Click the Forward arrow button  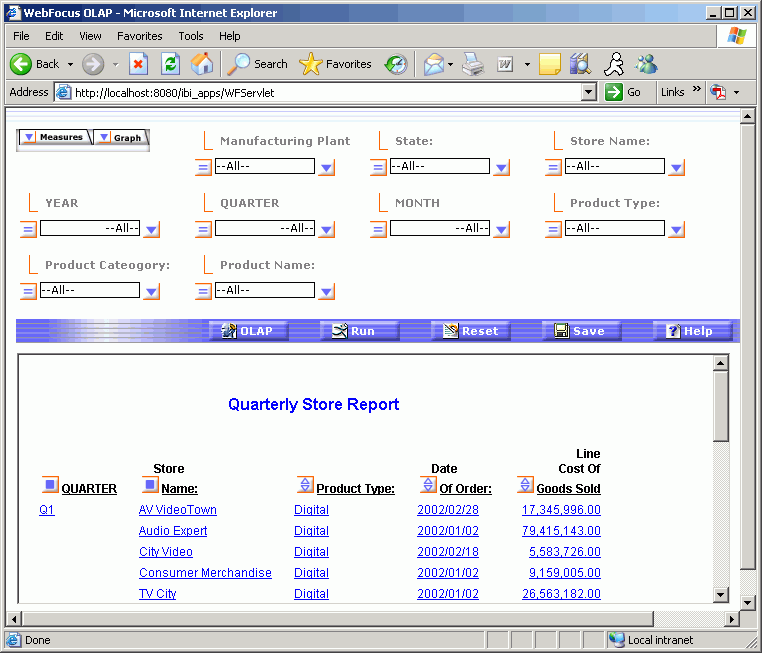point(93,64)
